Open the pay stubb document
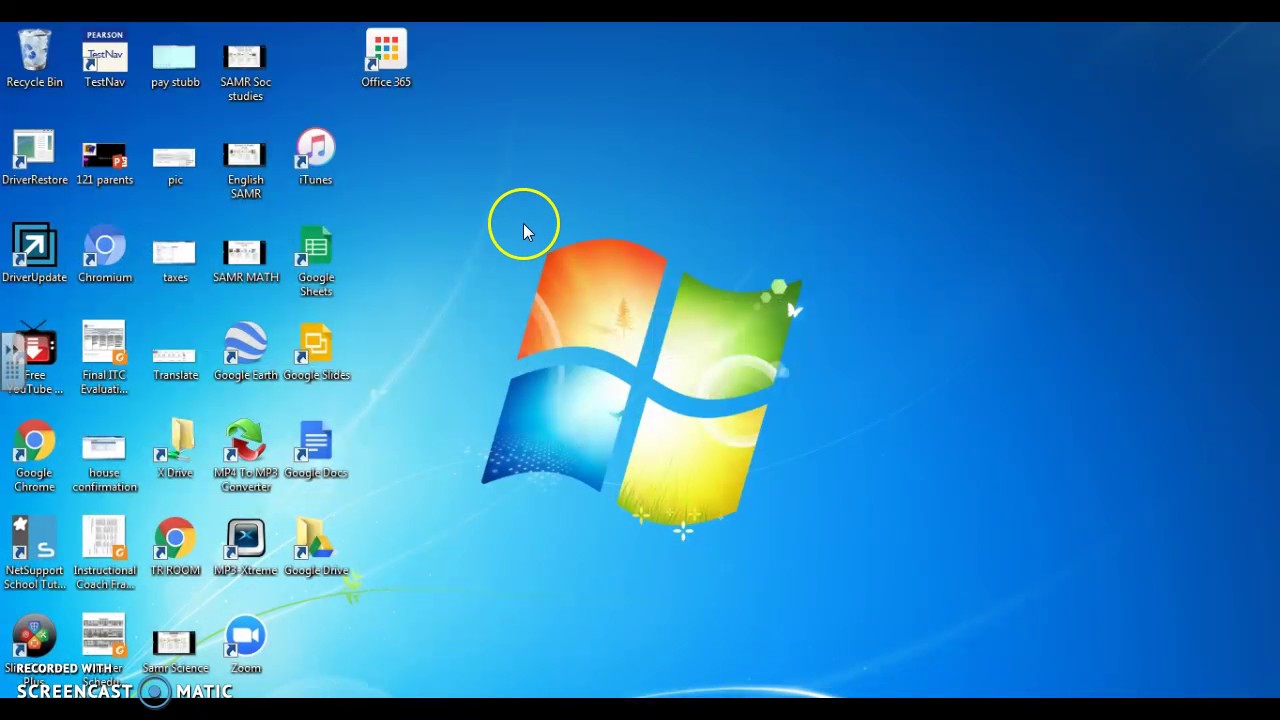The height and width of the screenshot is (720, 1280). coord(175,55)
